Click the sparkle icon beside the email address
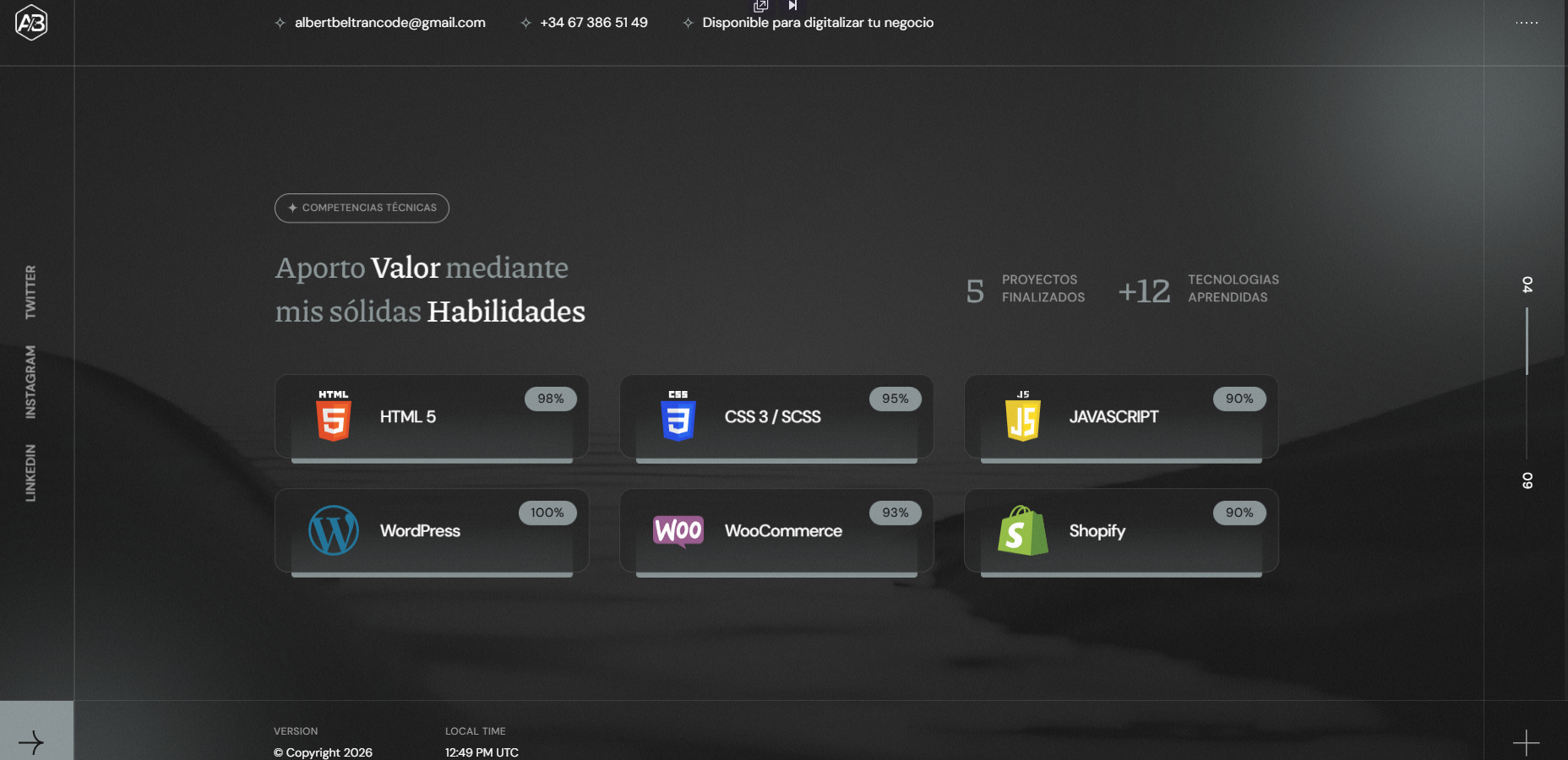 click(280, 23)
